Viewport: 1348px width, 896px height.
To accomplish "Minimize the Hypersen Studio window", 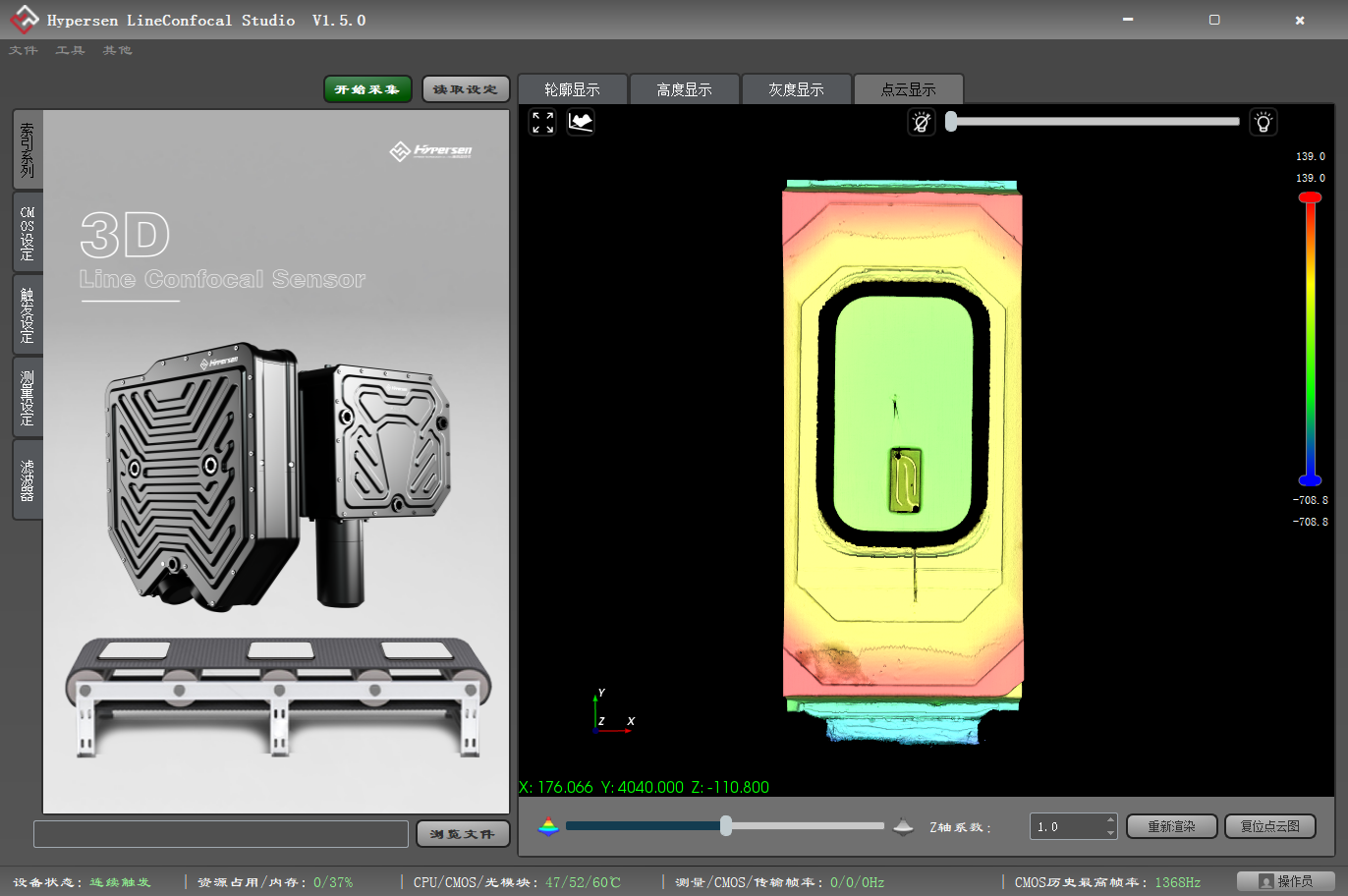I will pyautogui.click(x=1128, y=20).
